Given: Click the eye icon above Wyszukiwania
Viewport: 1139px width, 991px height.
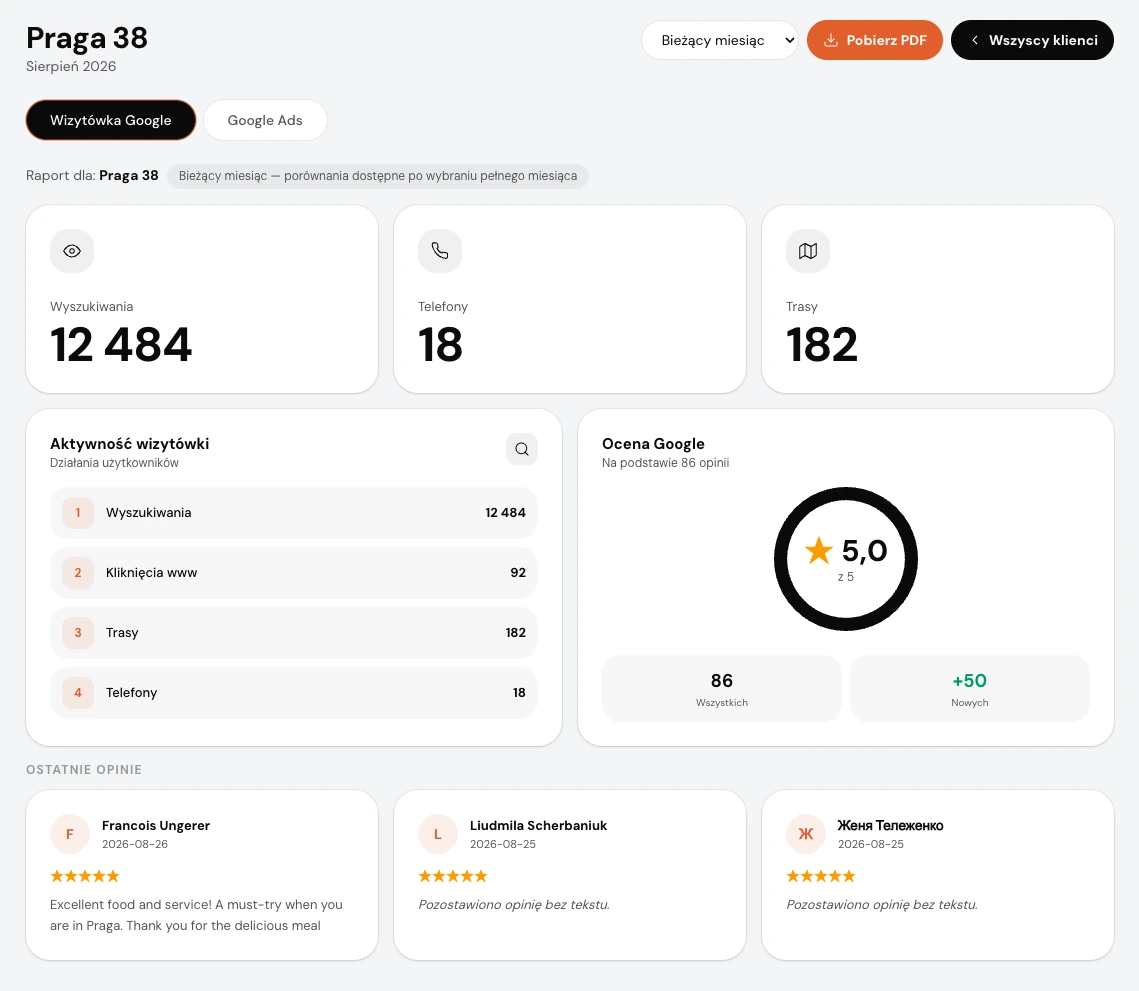Looking at the screenshot, I should click(x=72, y=251).
